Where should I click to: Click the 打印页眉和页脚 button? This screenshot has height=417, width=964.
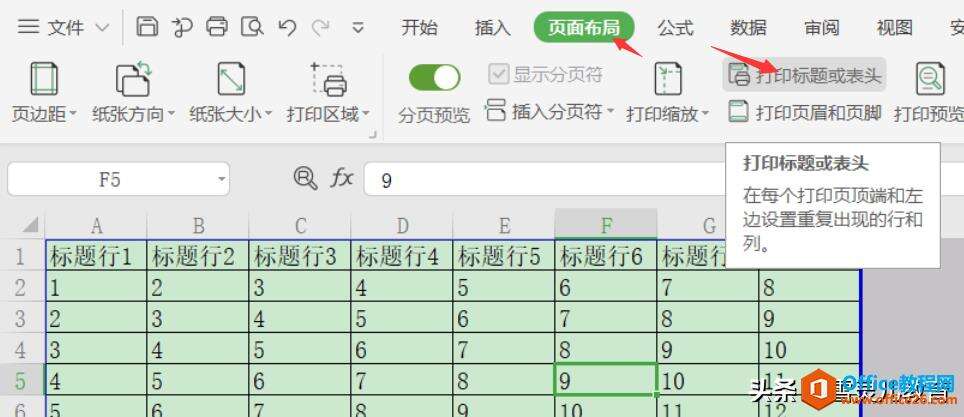pyautogui.click(x=805, y=112)
